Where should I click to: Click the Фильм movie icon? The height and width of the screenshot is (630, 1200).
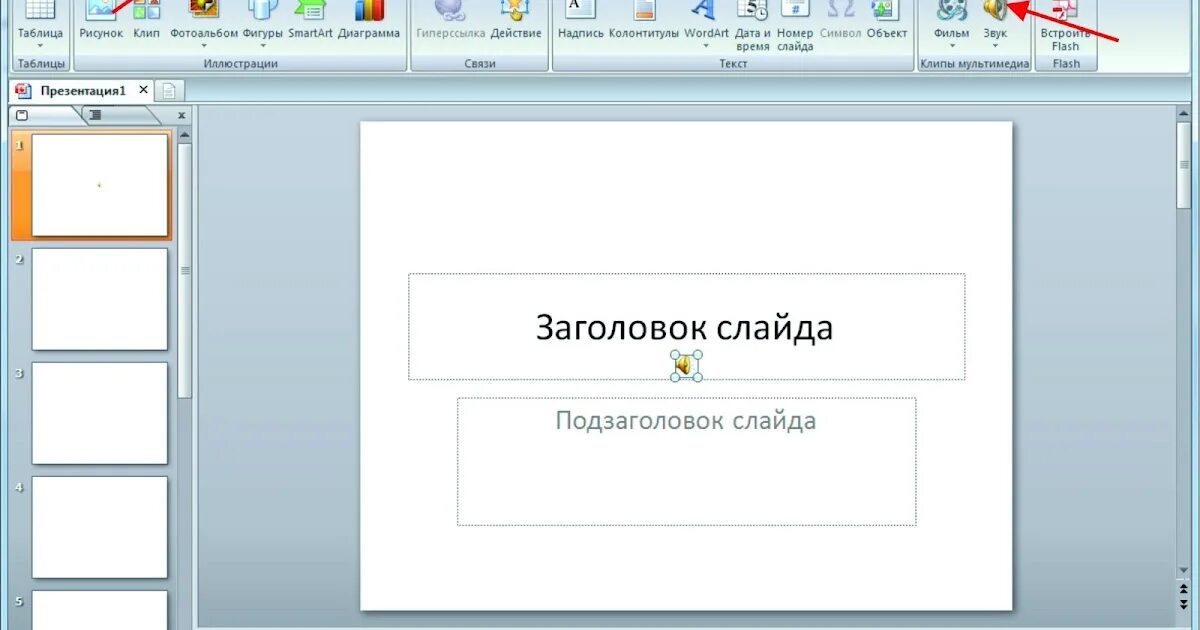(952, 10)
